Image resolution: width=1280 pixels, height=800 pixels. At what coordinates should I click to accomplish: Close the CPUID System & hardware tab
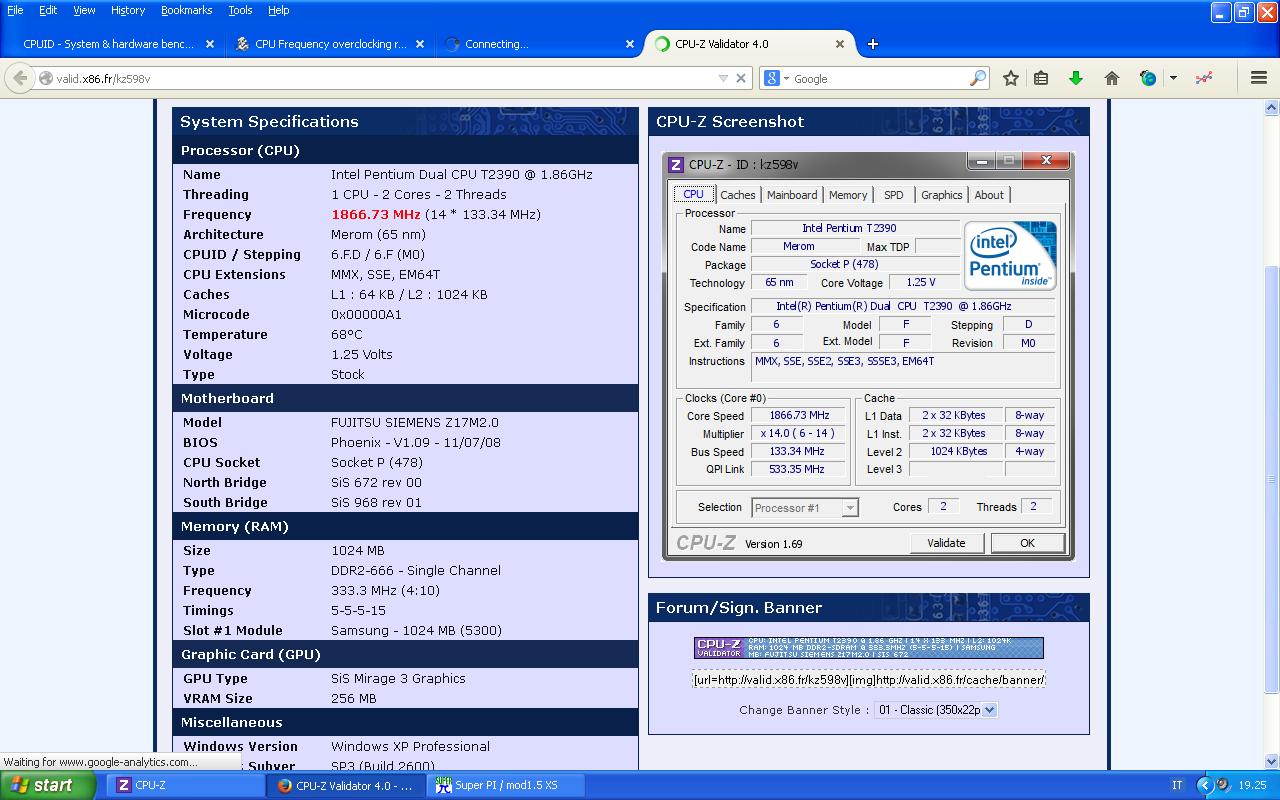point(210,44)
